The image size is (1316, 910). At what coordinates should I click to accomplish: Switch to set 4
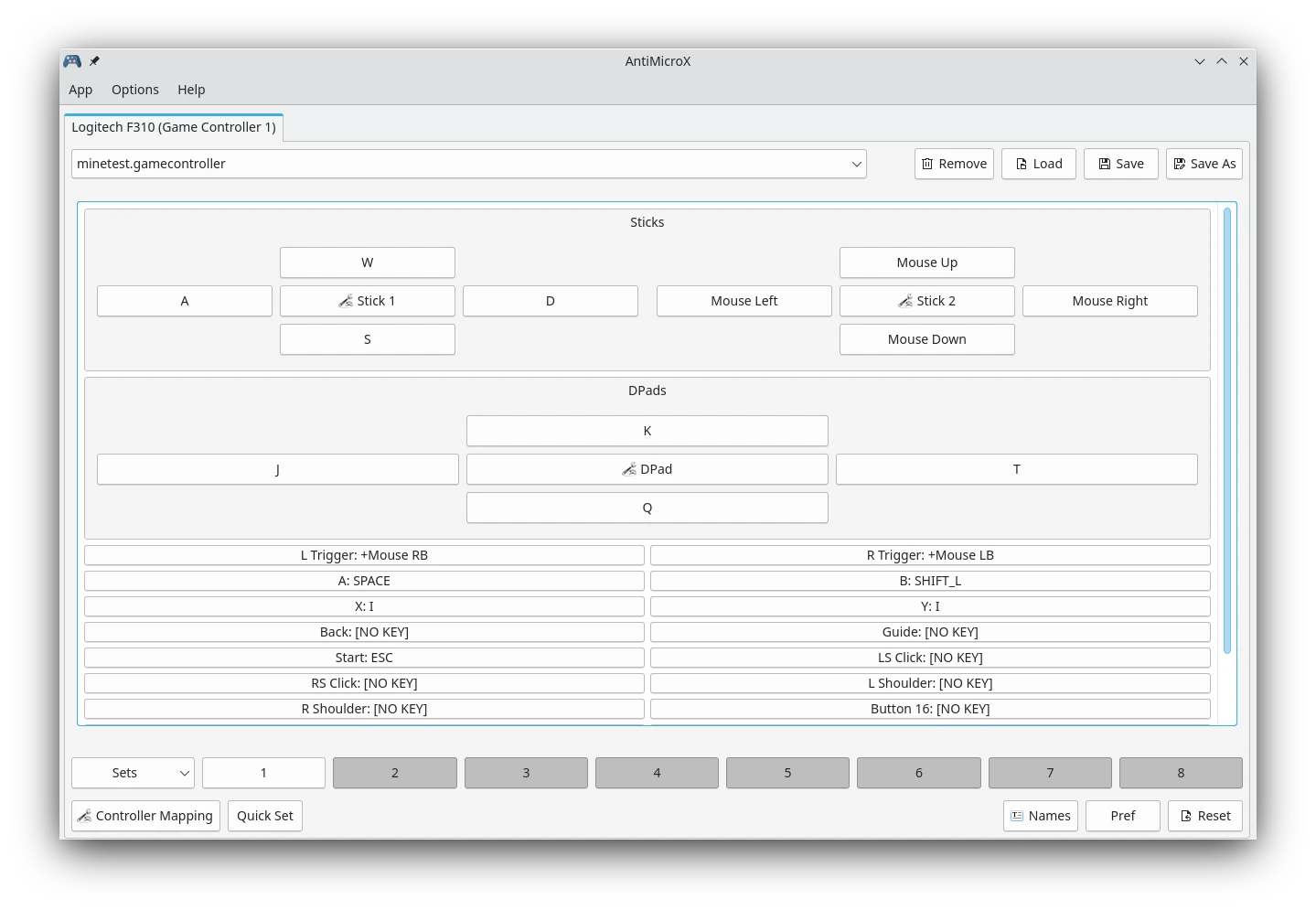pos(657,773)
